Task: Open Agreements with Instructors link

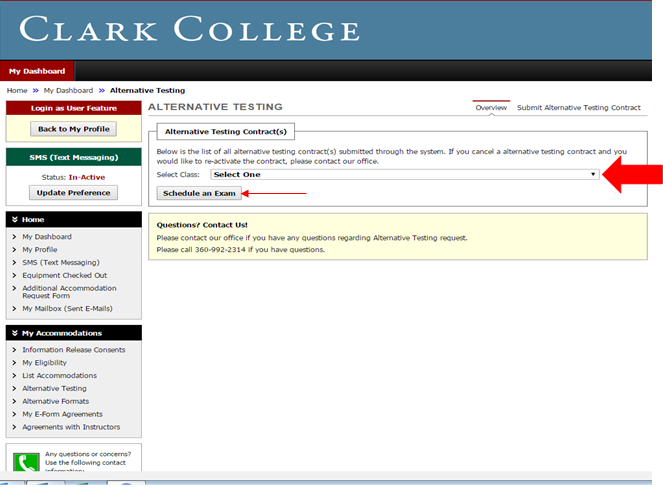Action: pyautogui.click(x=71, y=427)
